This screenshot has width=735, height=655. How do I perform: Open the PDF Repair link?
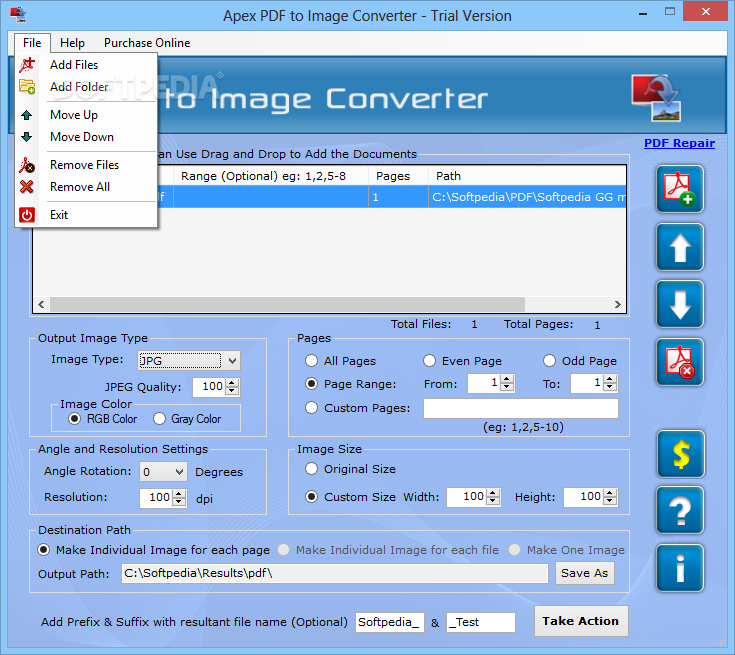(x=679, y=143)
